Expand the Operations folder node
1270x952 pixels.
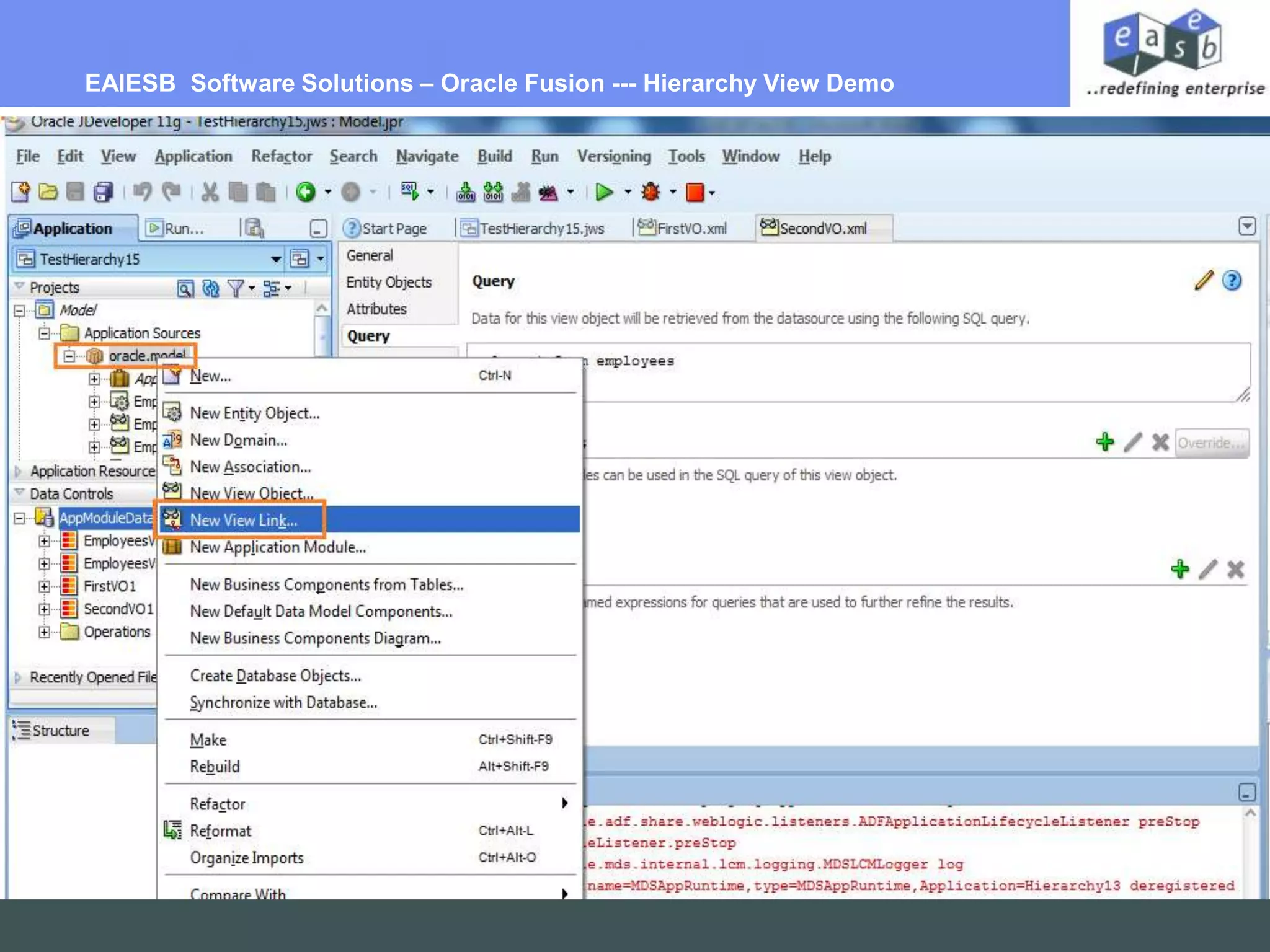pos(45,632)
